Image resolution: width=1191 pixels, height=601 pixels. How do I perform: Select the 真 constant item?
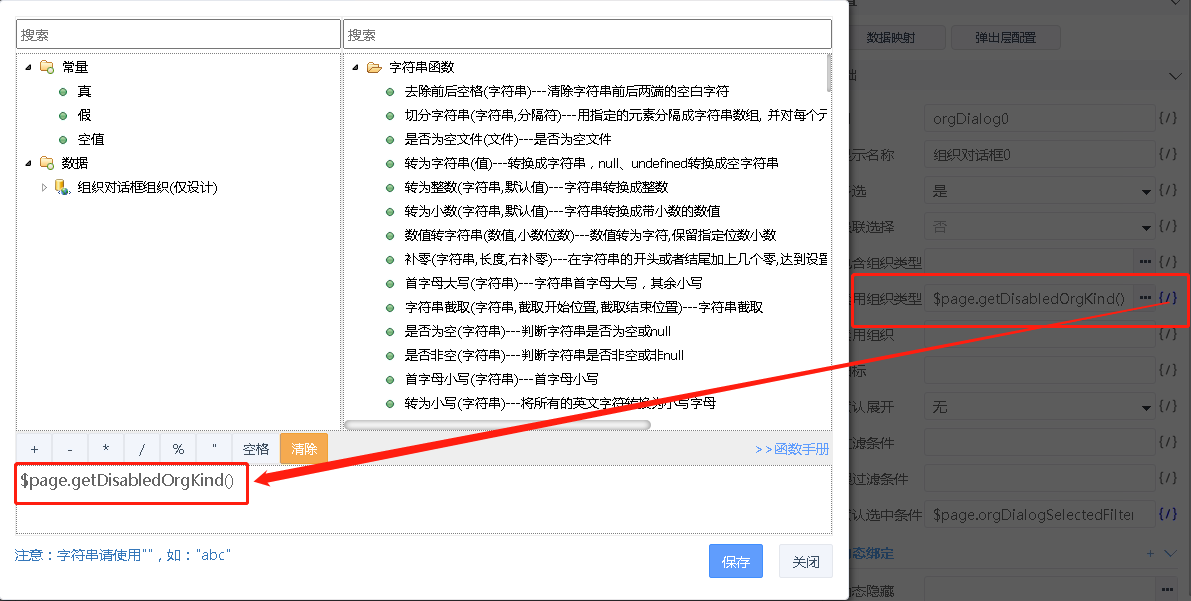pyautogui.click(x=84, y=91)
